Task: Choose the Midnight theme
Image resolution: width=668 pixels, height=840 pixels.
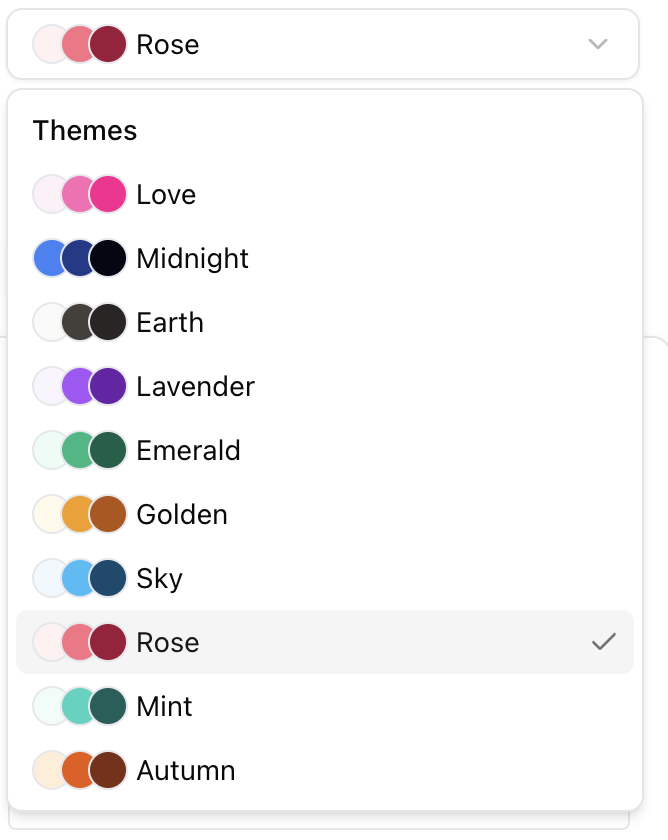Action: pyautogui.click(x=192, y=258)
